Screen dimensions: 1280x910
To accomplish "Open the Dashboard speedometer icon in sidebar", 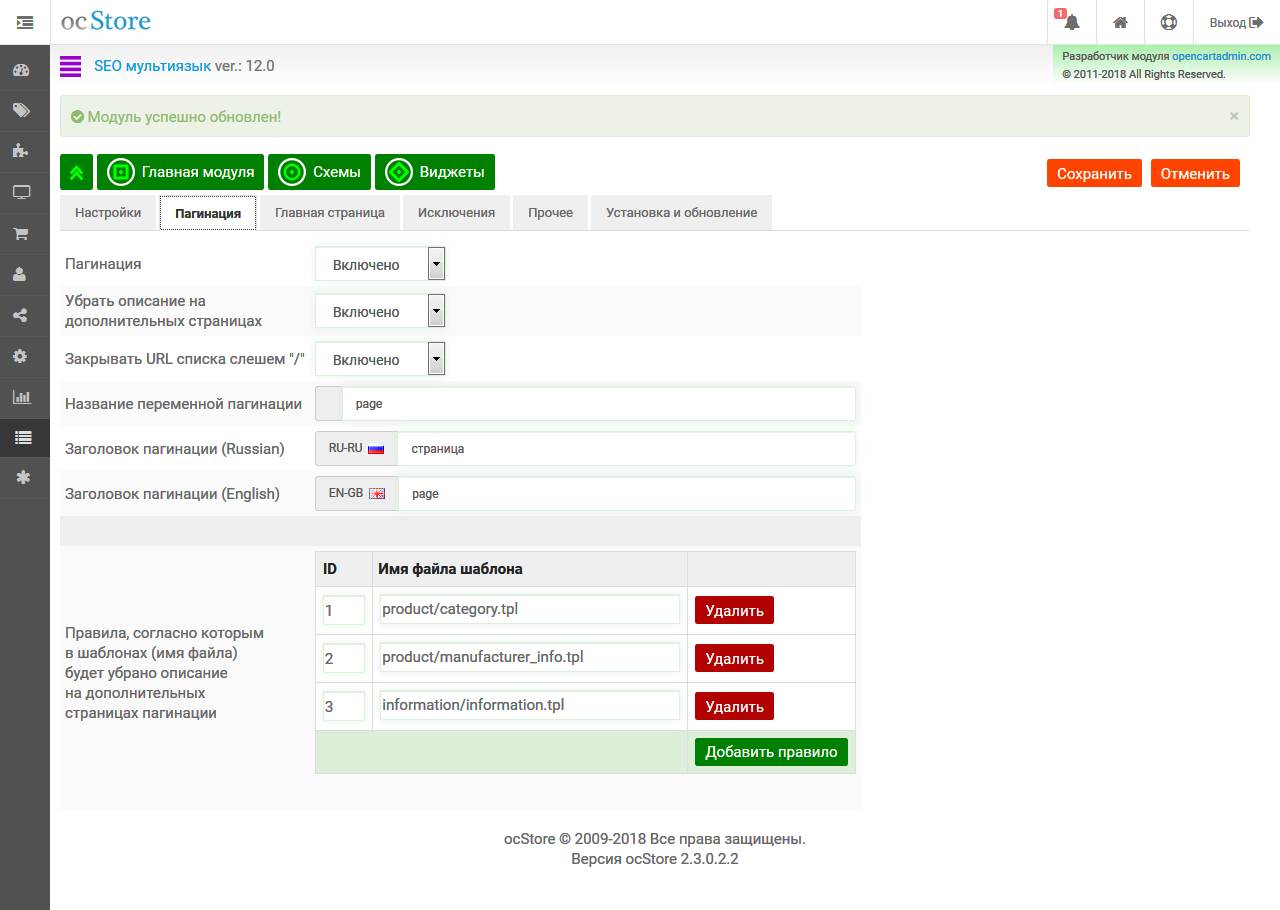I will tap(21, 70).
